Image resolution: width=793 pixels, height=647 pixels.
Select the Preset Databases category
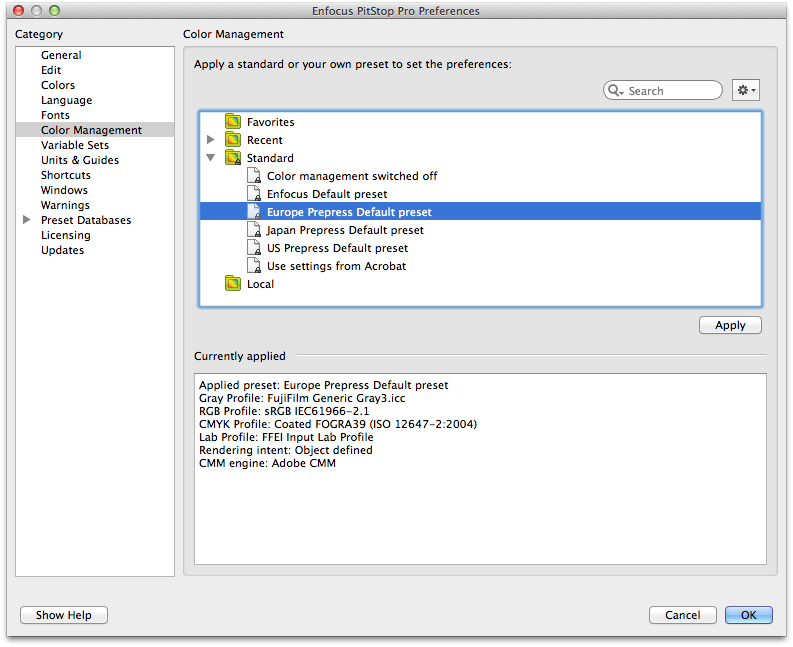coord(86,220)
